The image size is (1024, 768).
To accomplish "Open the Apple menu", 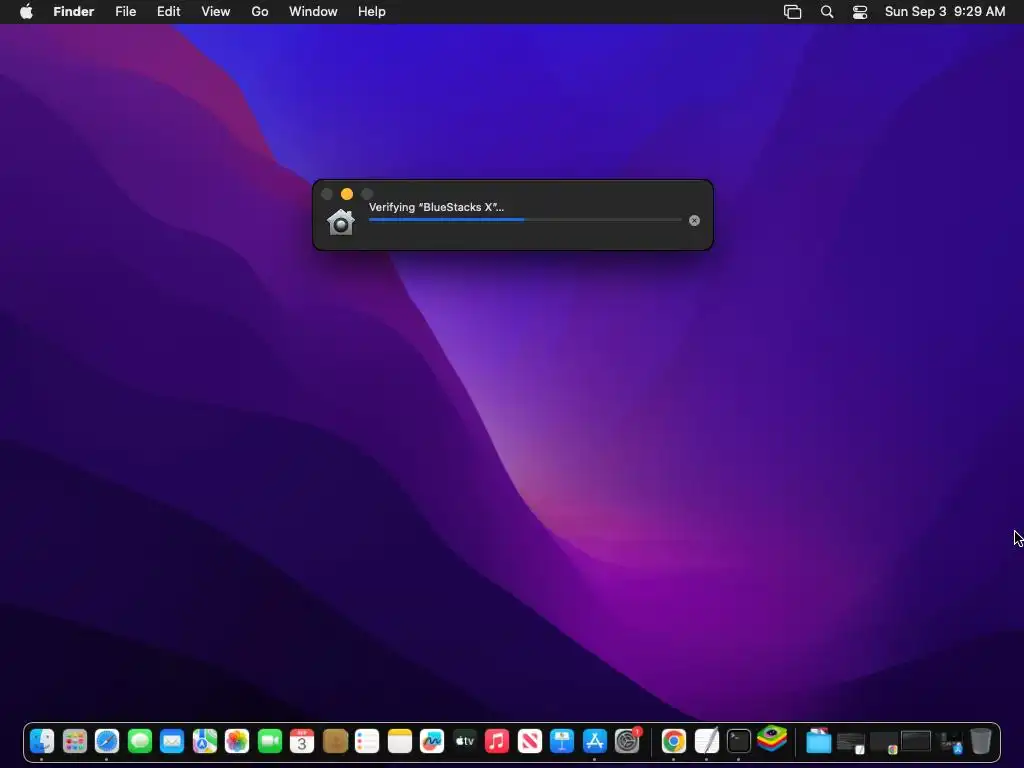I will [x=26, y=12].
